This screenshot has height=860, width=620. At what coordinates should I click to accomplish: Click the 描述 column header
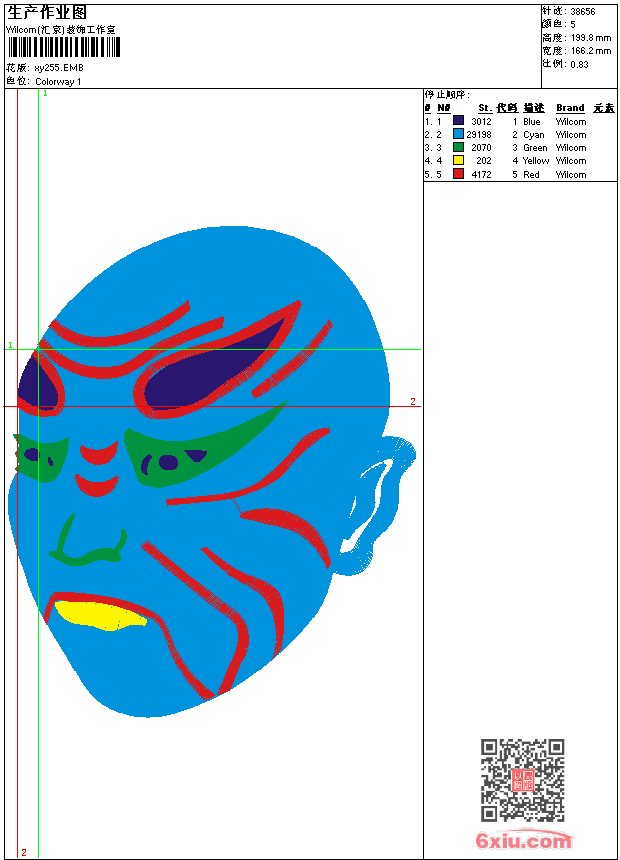click(x=533, y=108)
